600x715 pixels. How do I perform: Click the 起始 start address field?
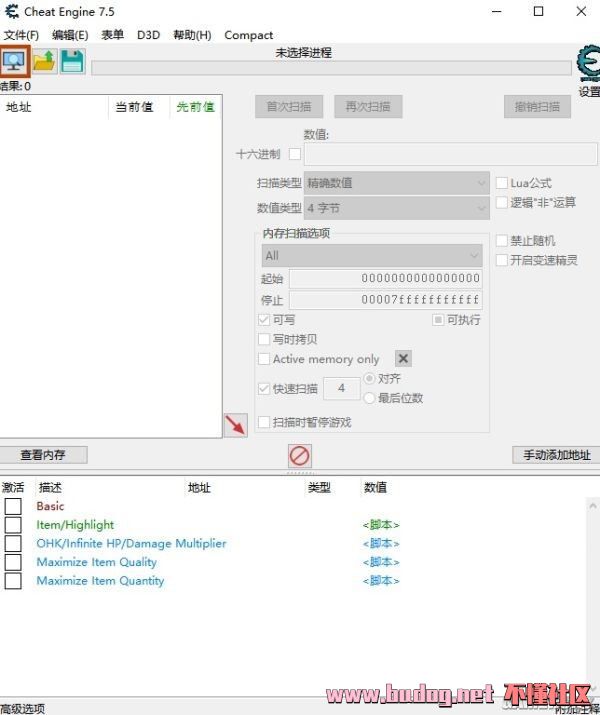pos(385,278)
